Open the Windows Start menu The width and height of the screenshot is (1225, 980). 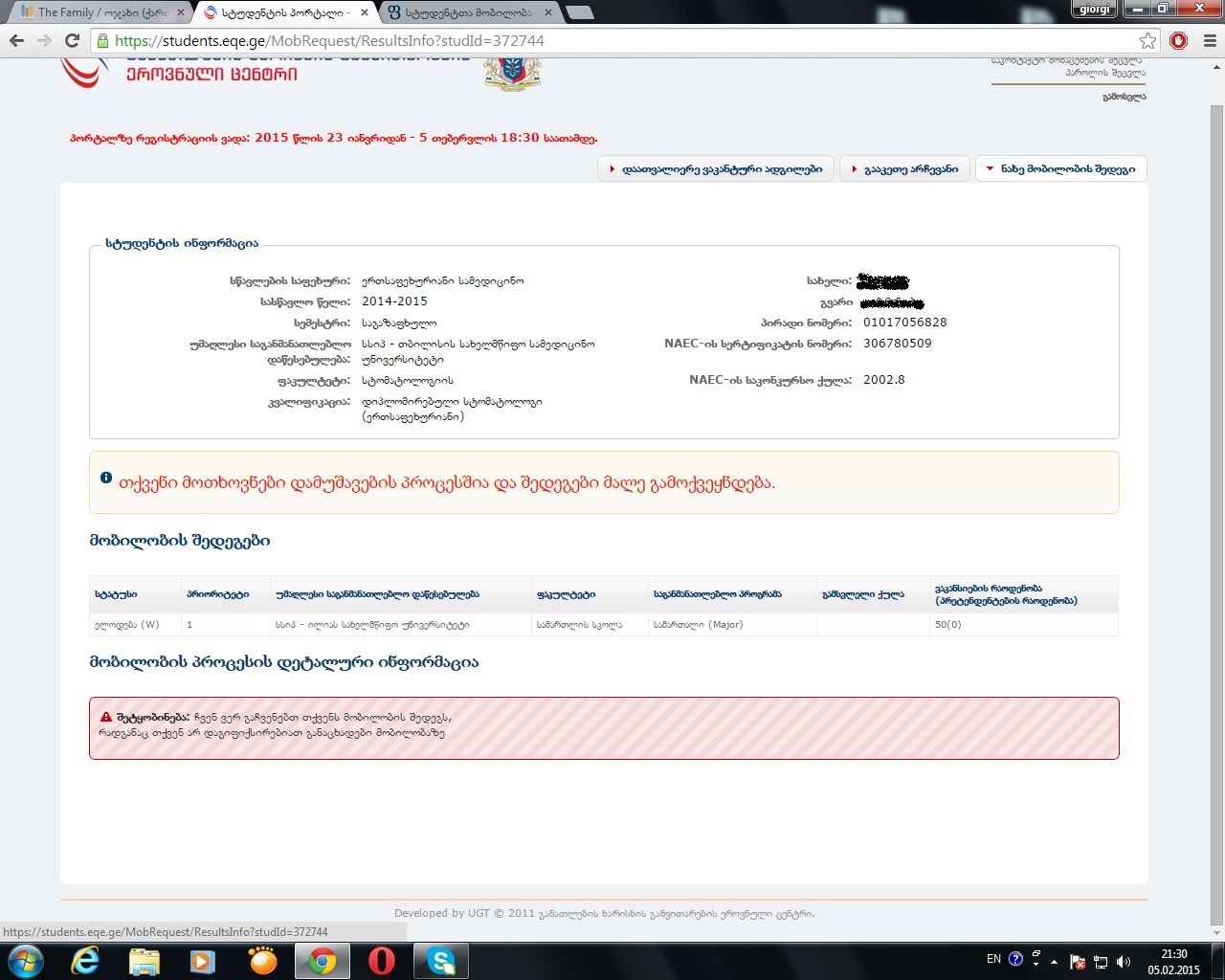tap(24, 960)
